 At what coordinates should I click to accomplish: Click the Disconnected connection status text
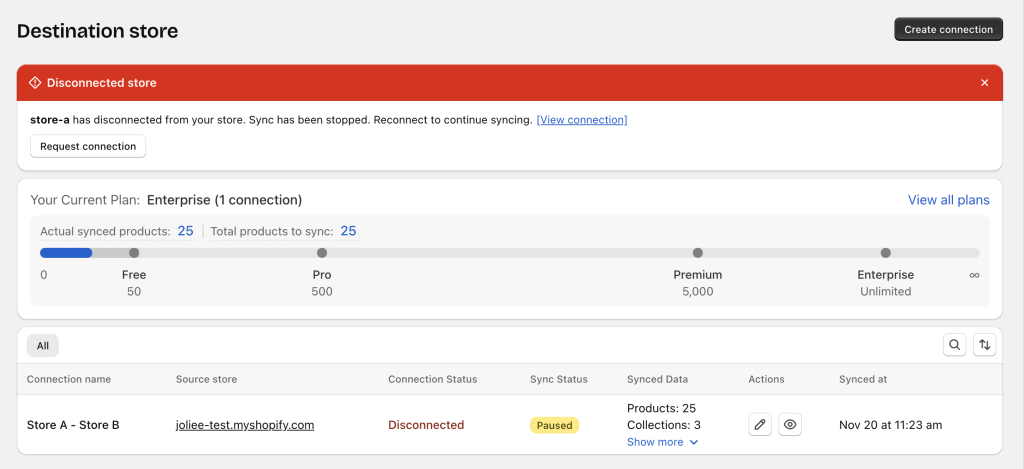click(426, 425)
